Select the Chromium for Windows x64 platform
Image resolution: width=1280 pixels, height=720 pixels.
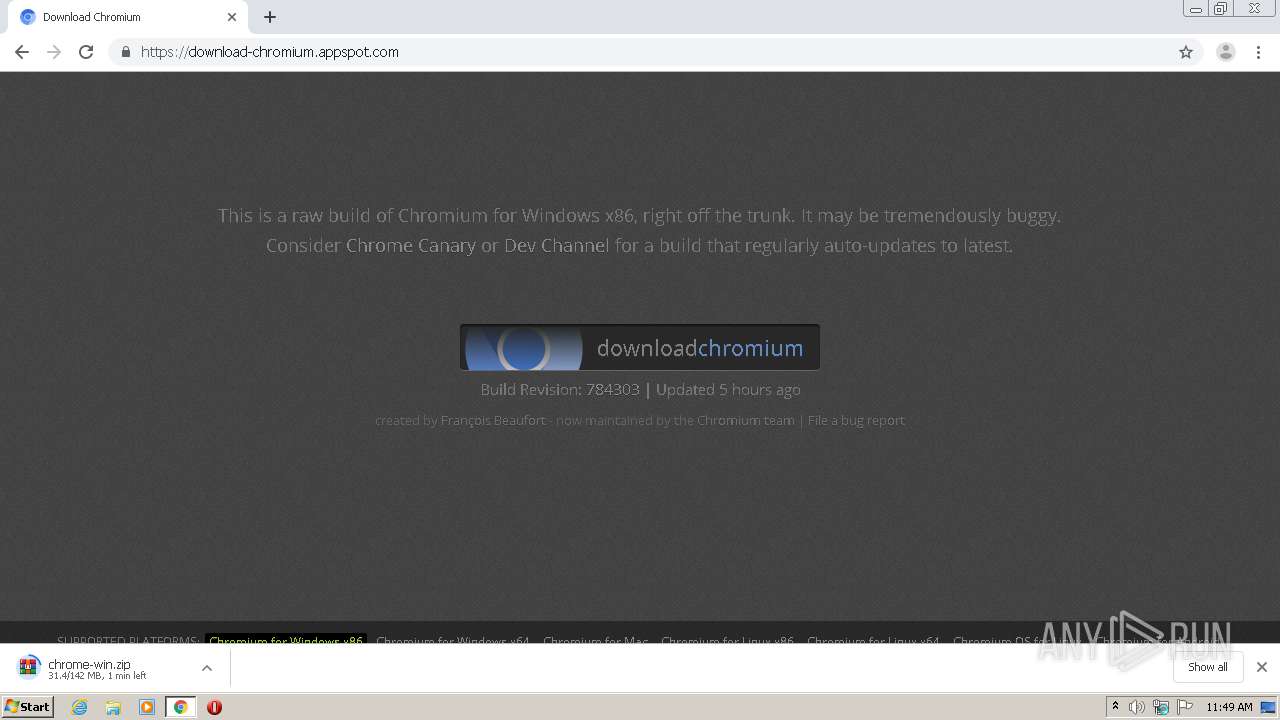(x=453, y=640)
